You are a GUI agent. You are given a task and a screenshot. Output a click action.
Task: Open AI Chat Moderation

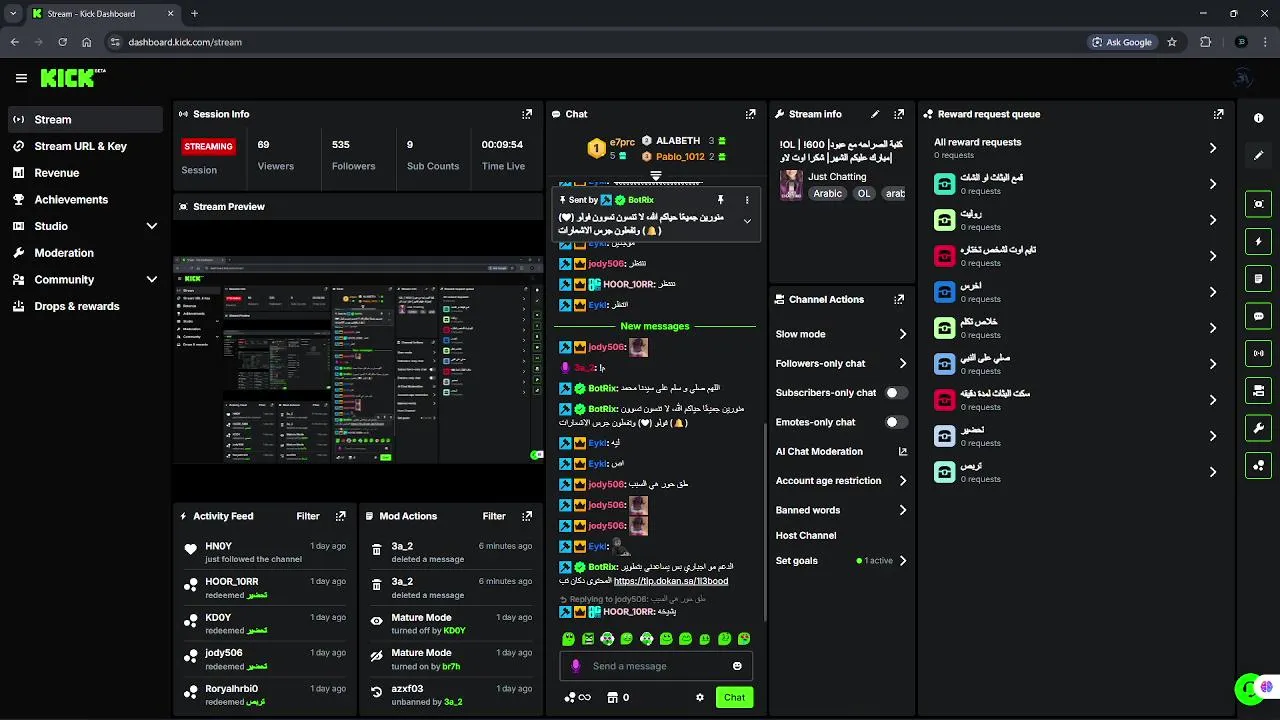pyautogui.click(x=842, y=452)
